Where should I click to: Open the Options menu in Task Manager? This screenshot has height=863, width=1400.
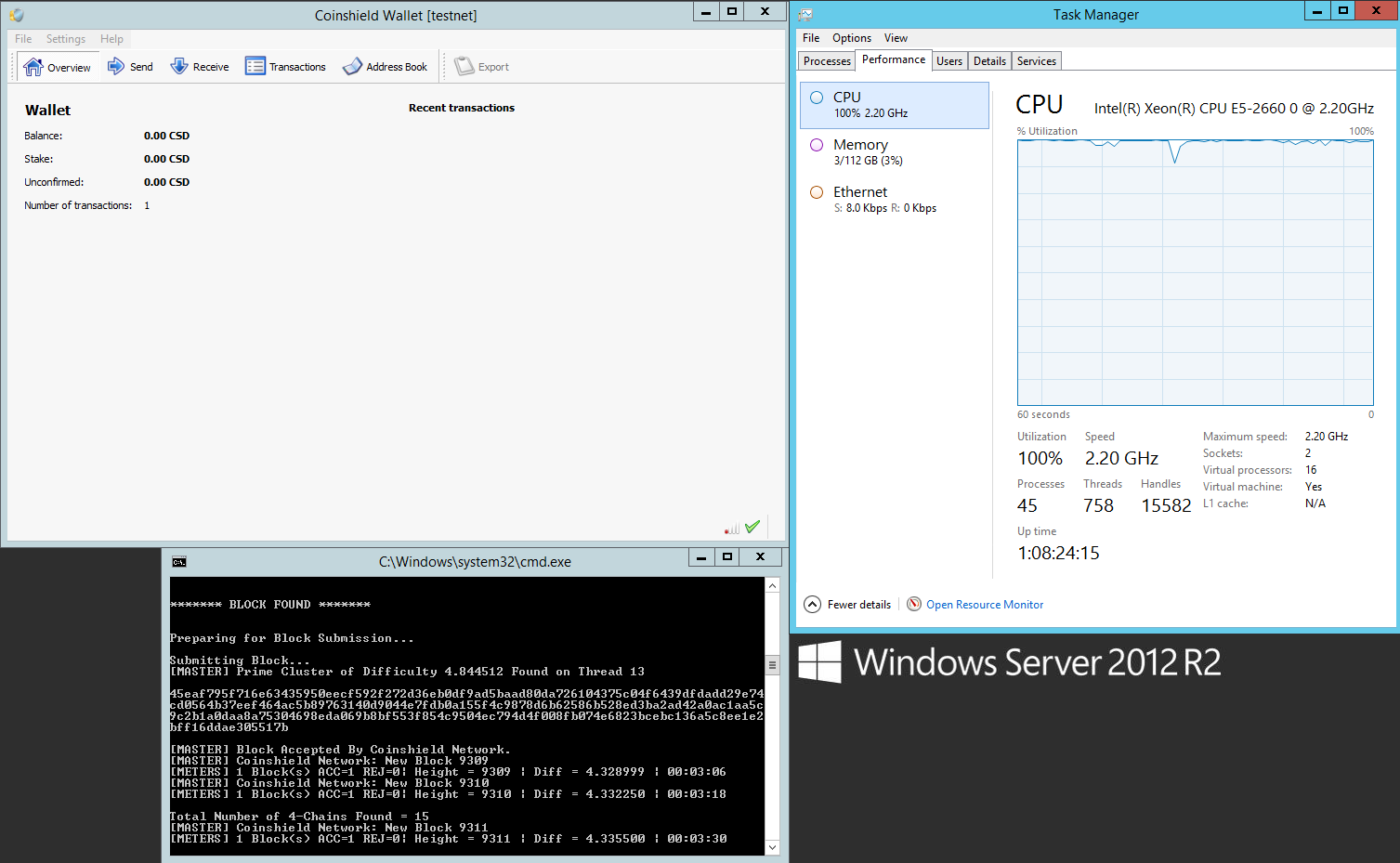[x=852, y=38]
